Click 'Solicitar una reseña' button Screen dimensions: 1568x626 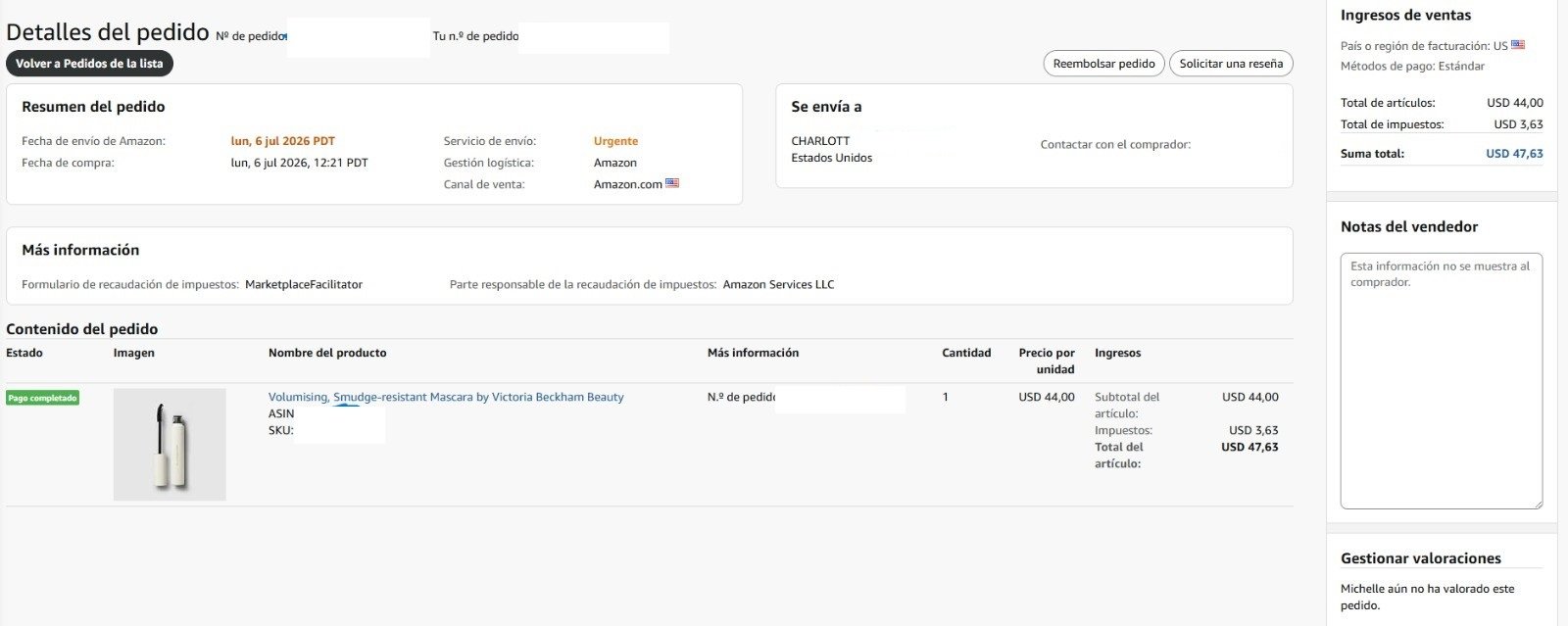click(1231, 64)
